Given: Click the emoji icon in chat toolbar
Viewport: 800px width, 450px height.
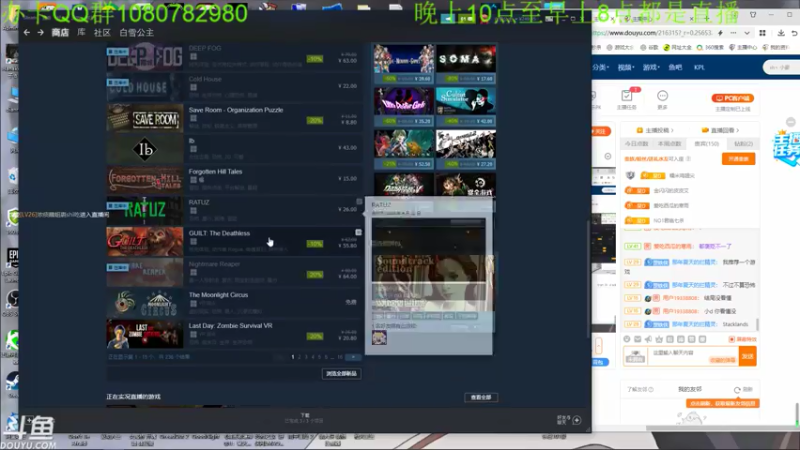Looking at the screenshot, I should (627, 339).
